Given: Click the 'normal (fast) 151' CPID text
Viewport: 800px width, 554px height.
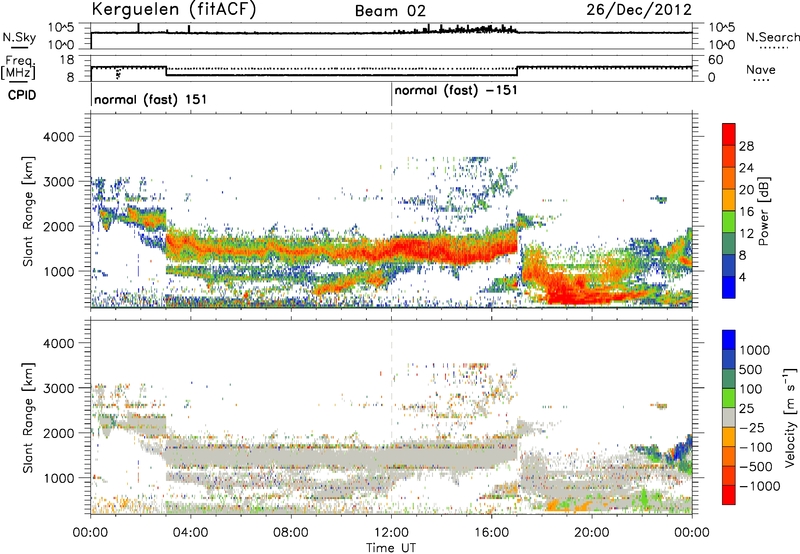Looking at the screenshot, I should pos(151,99).
